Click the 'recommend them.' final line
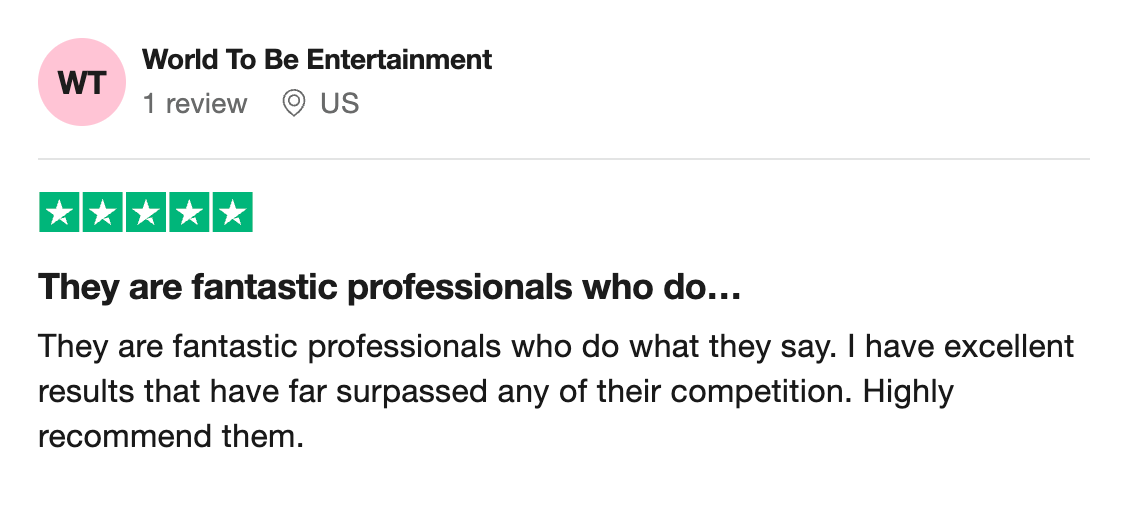 coord(170,436)
